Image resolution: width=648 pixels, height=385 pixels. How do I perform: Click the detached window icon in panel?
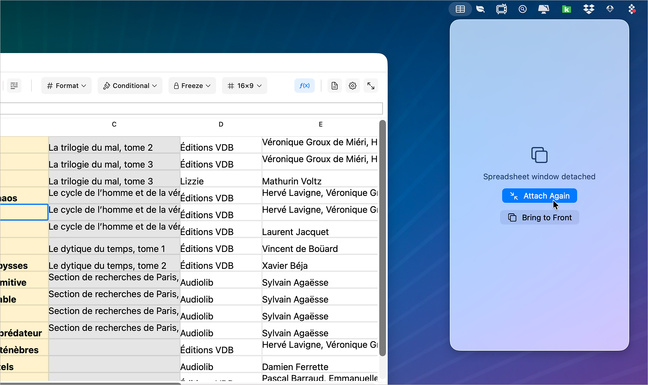click(539, 155)
